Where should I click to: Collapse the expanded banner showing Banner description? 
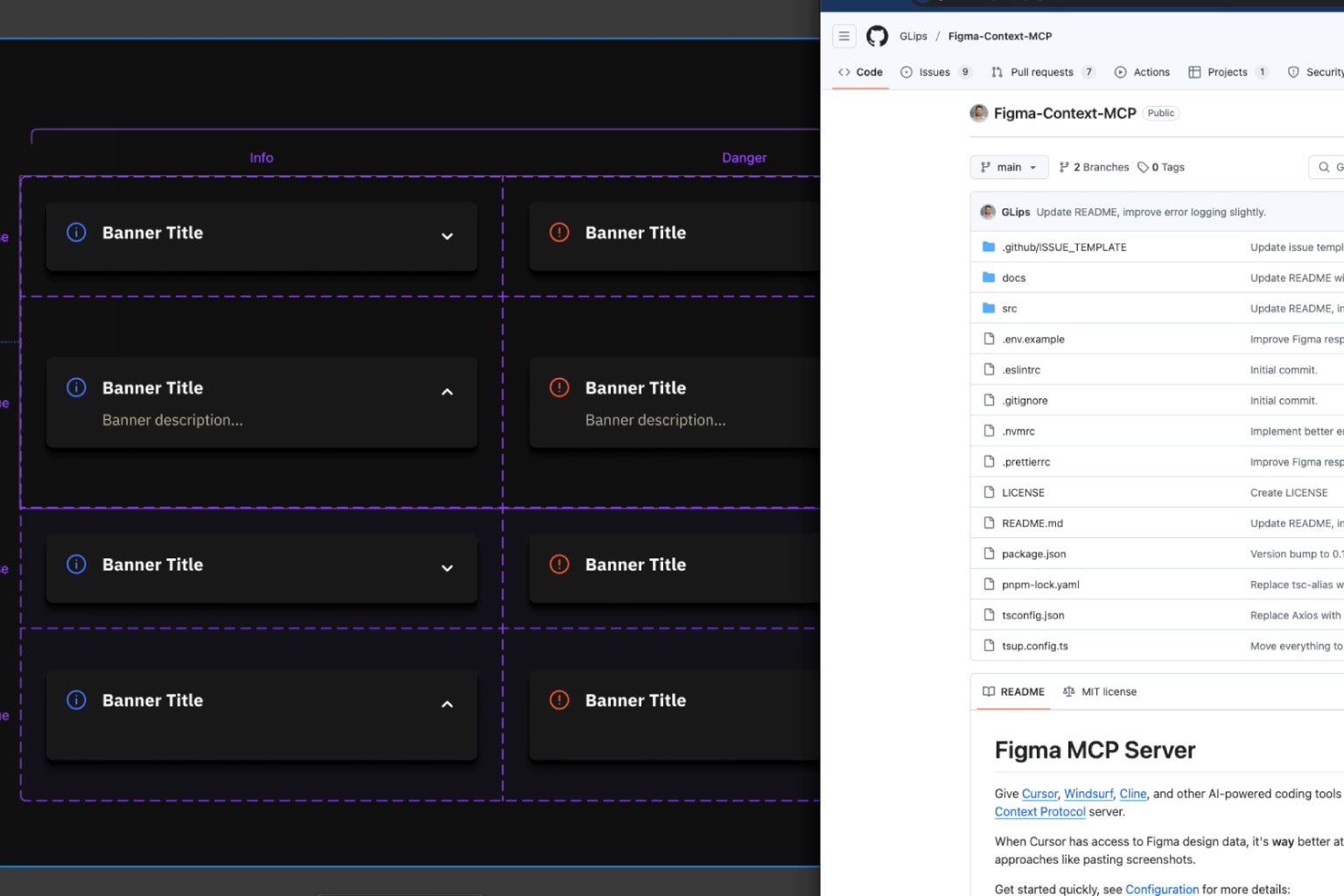tap(447, 391)
